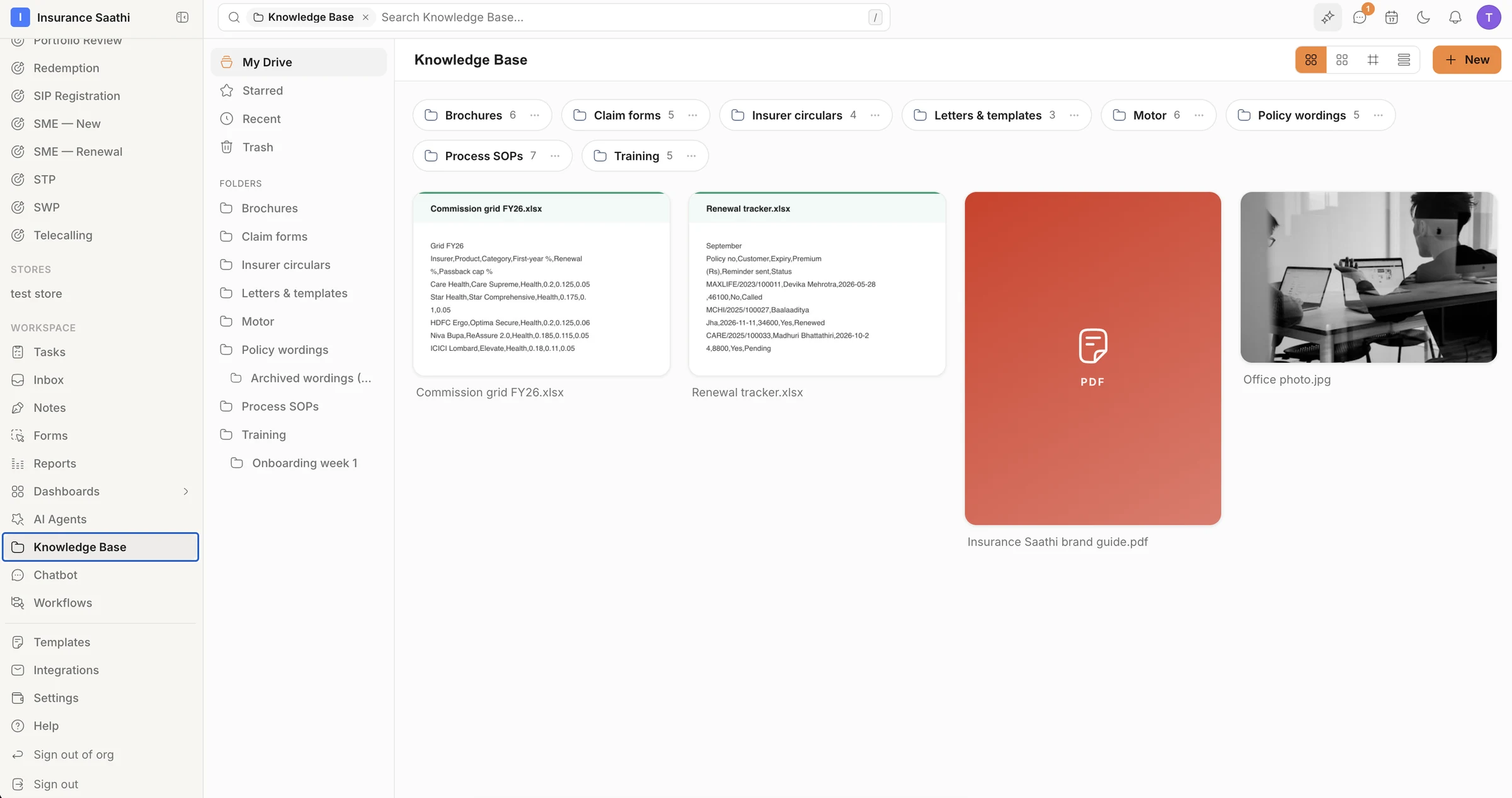The height and width of the screenshot is (798, 1512).
Task: Open the Trash section
Action: pos(299,147)
